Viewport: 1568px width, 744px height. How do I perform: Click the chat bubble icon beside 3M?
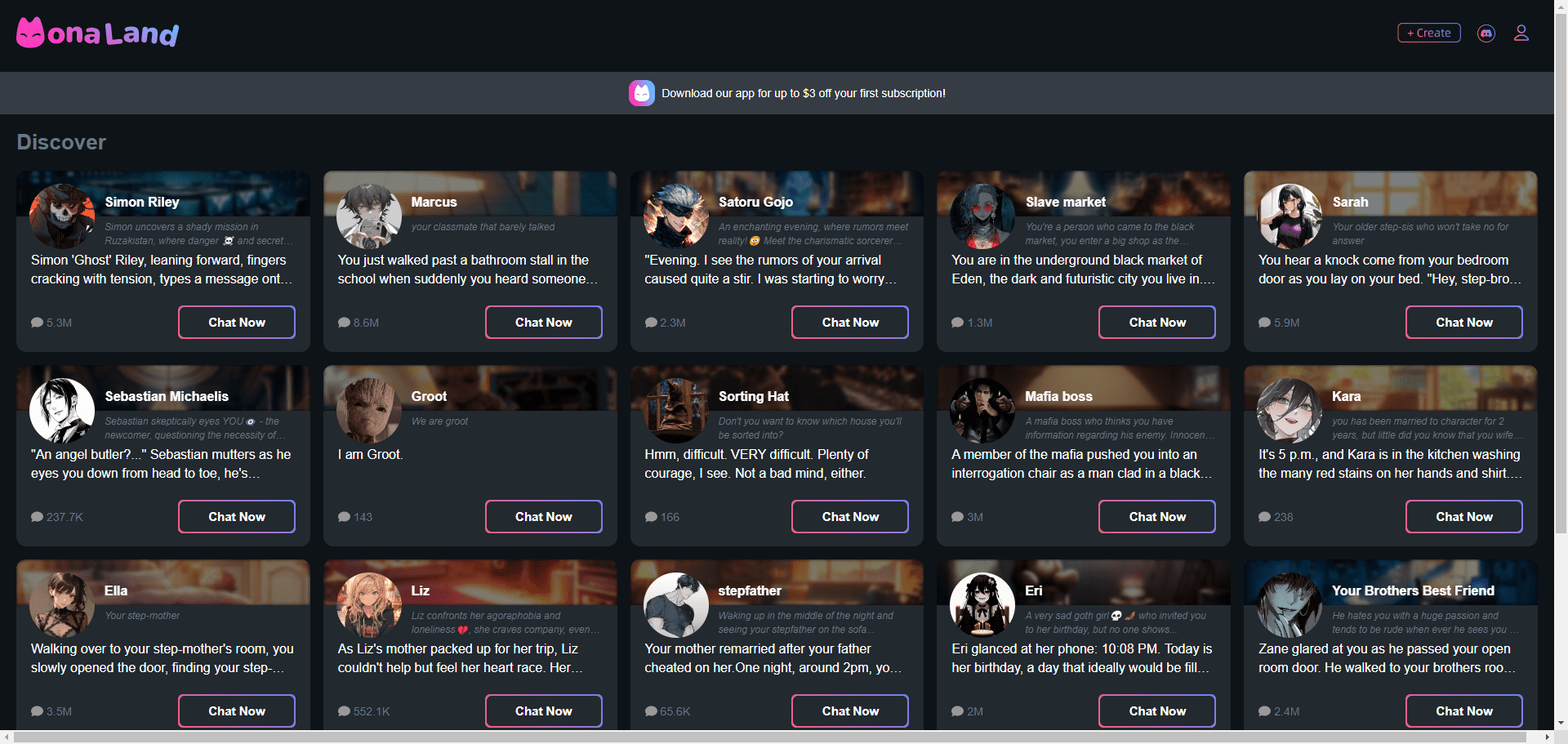point(957,517)
